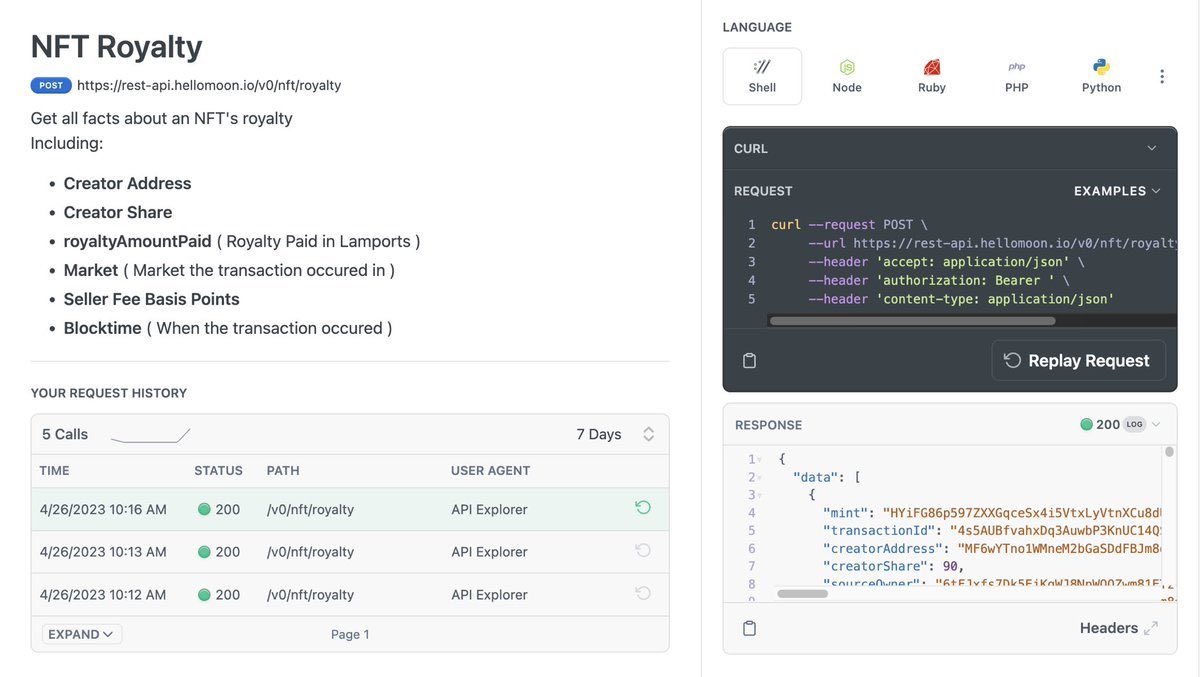Screen dimensions: 1200x677
Task: Click the USER AGENT column header
Action: [490, 470]
